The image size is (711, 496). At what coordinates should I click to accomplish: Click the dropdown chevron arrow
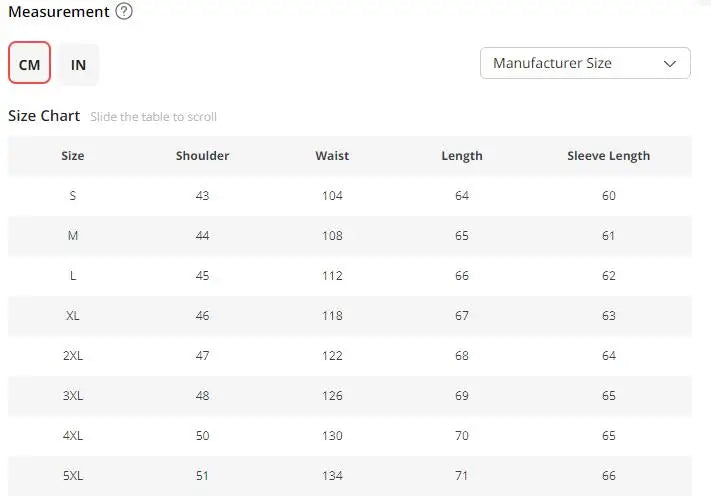coord(670,63)
